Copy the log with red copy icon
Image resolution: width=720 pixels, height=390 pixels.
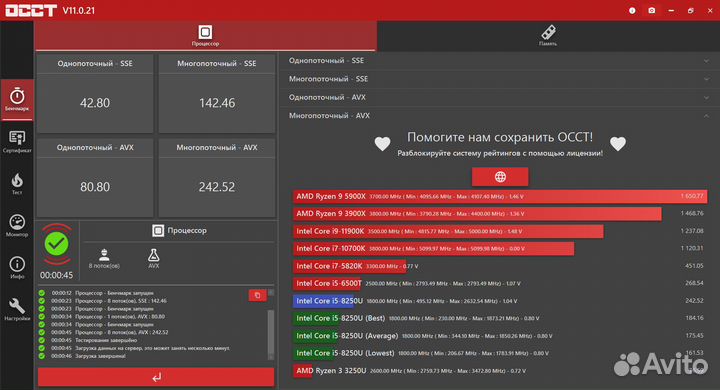pos(257,295)
